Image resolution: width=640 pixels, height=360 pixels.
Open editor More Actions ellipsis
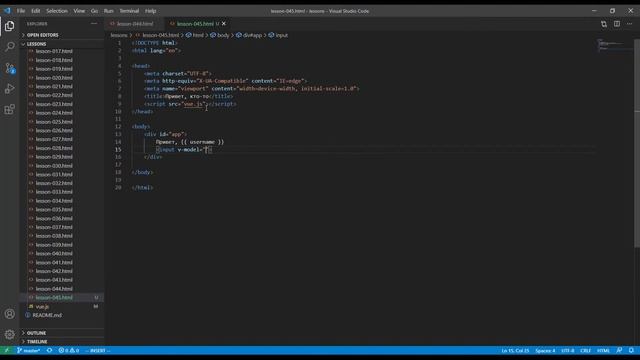click(x=630, y=24)
